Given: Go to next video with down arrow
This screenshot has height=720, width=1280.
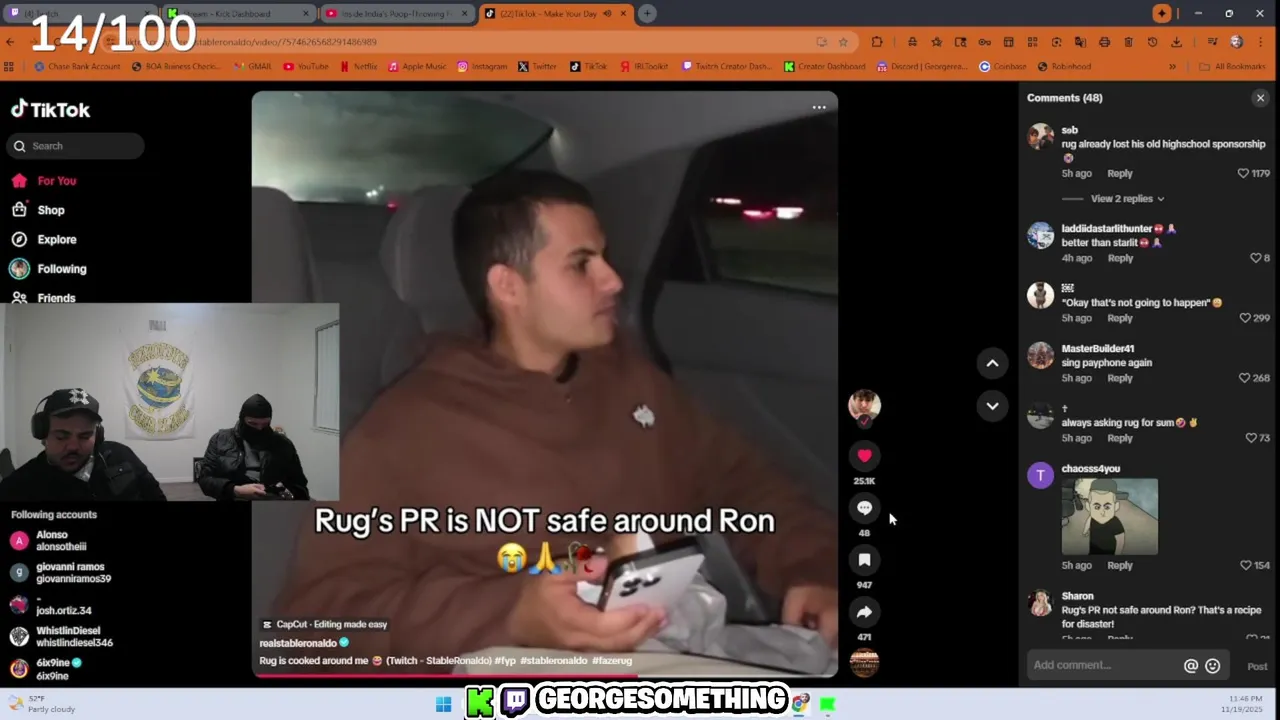Looking at the screenshot, I should coord(992,405).
